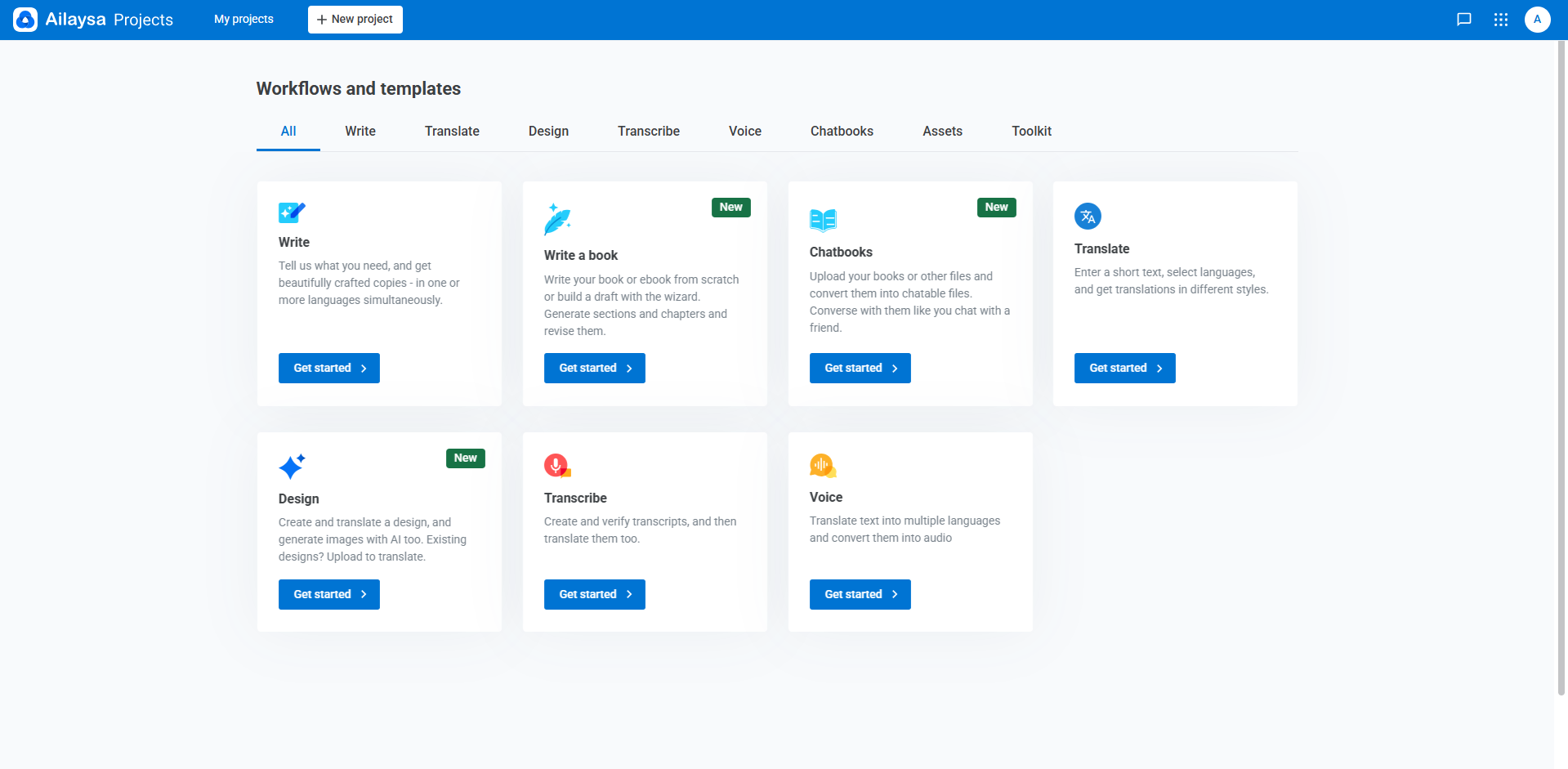Screen dimensions: 1568x769
Task: Switch to the Toolkit tab
Action: (x=1031, y=131)
